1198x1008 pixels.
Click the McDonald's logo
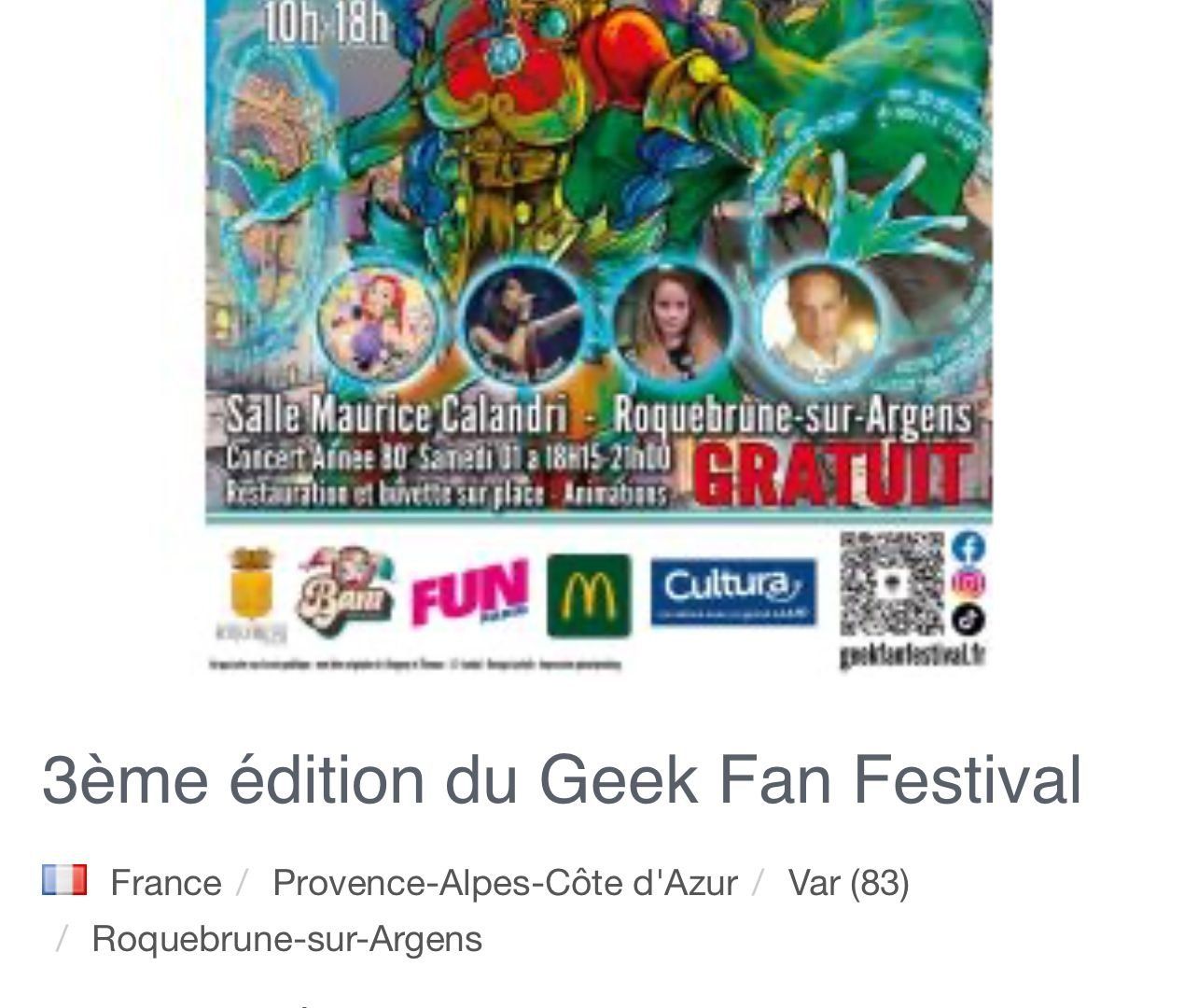point(589,595)
